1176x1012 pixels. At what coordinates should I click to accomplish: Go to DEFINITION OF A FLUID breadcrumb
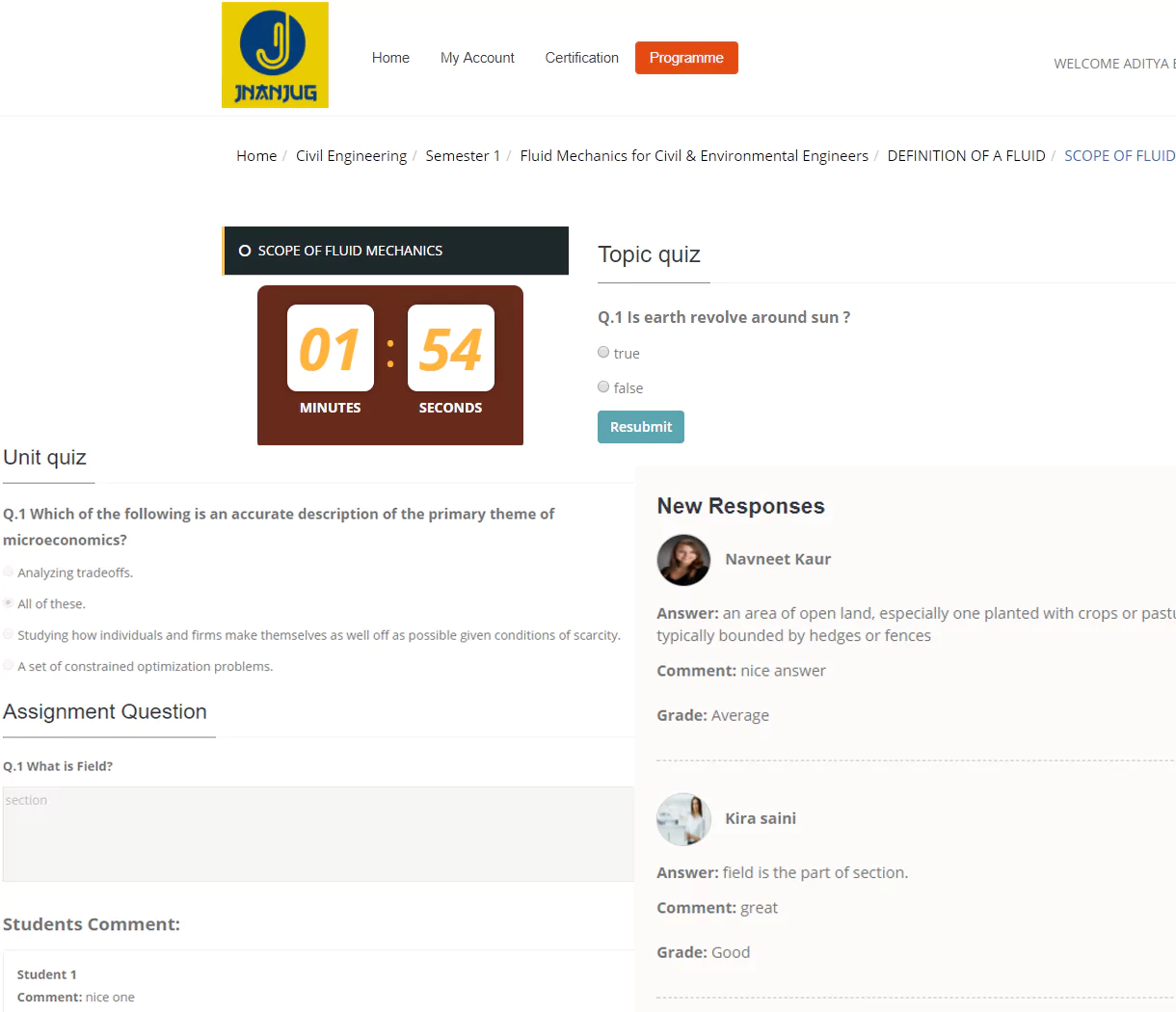(x=966, y=155)
